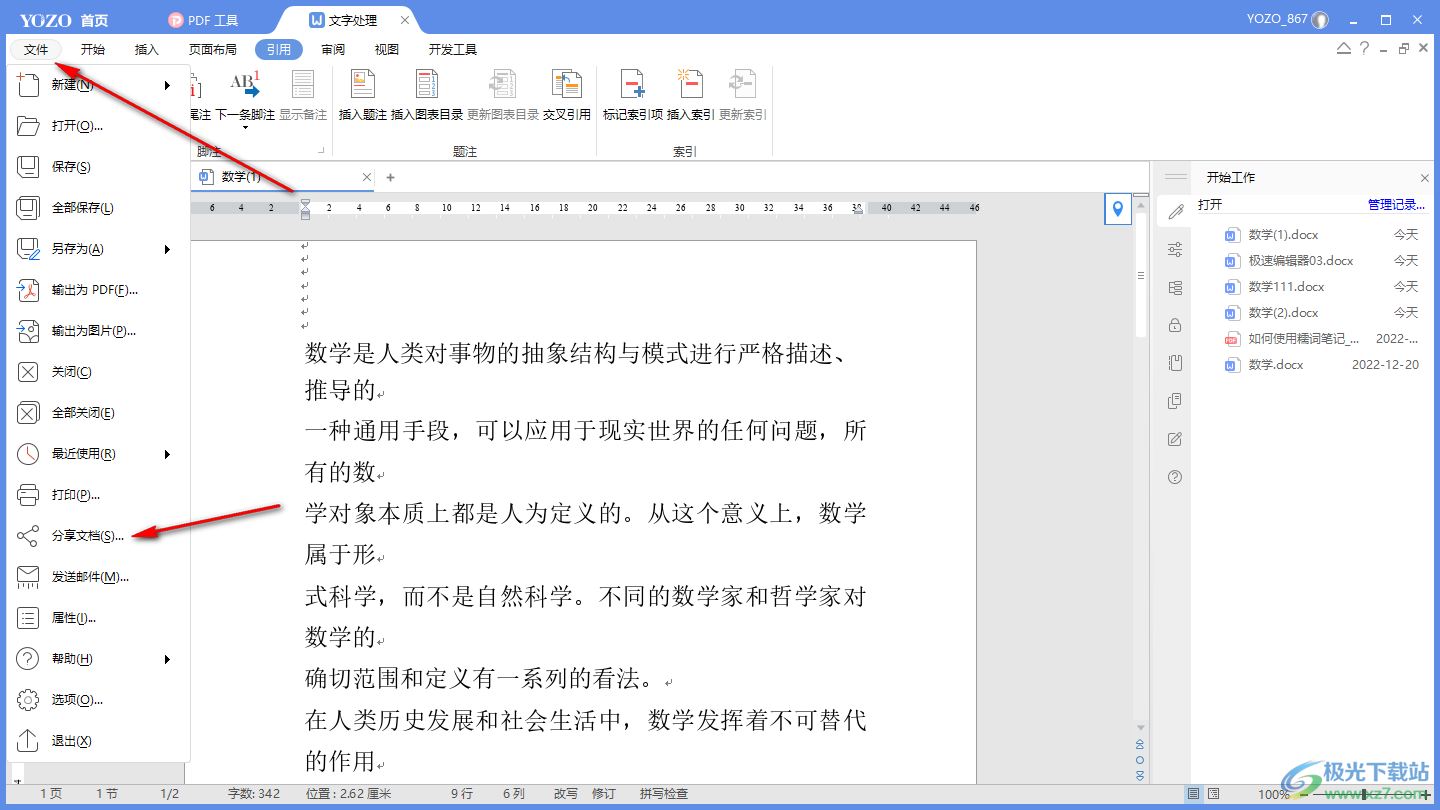The width and height of the screenshot is (1440, 810).
Task: Switch to the 视图 ribbon tab
Action: coord(387,49)
